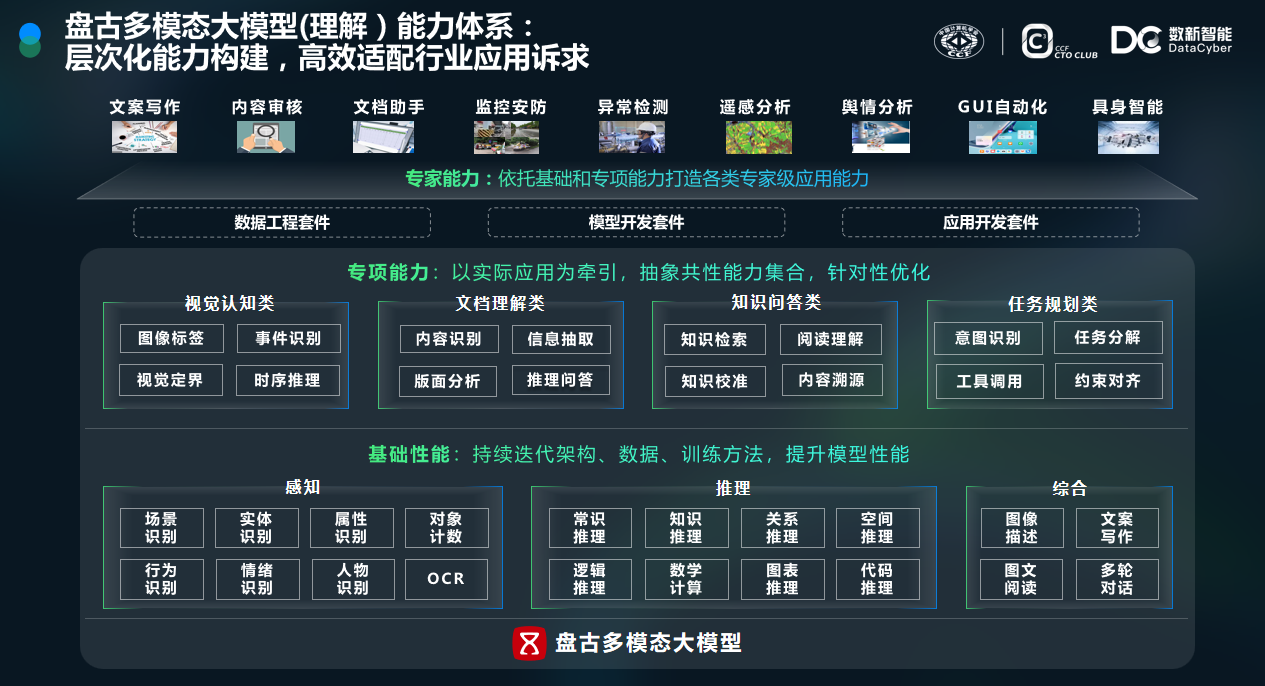
Task: Click the 遥感分析 thumbnail image
Action: pos(758,137)
